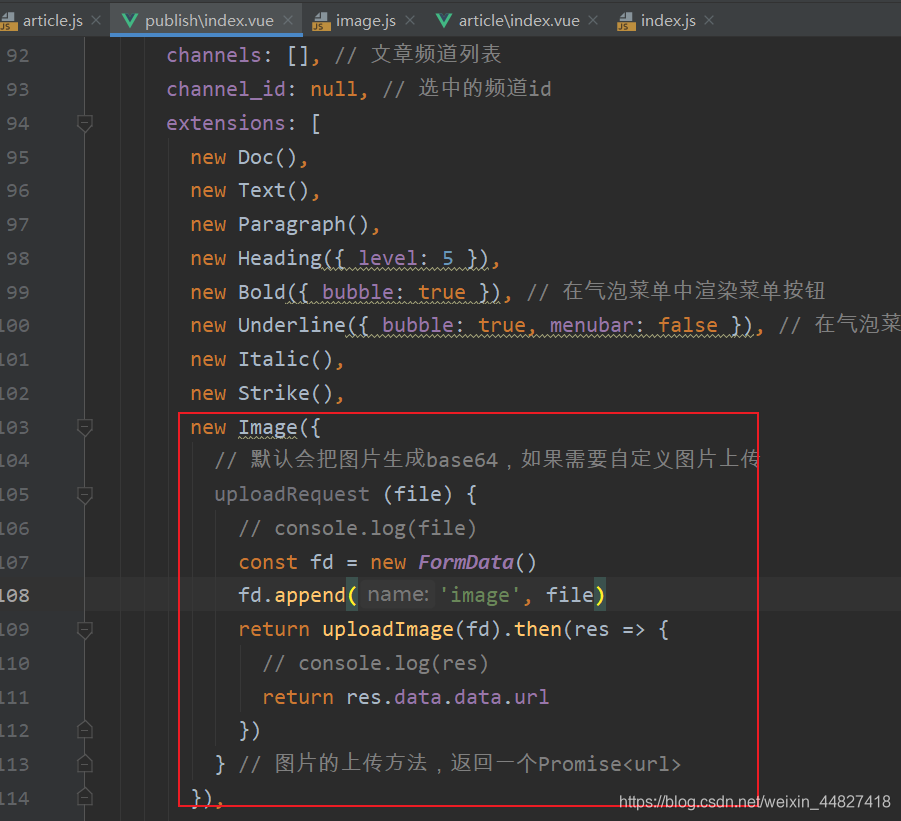Click the extensions property name
This screenshot has width=901, height=821.
pyautogui.click(x=226, y=123)
